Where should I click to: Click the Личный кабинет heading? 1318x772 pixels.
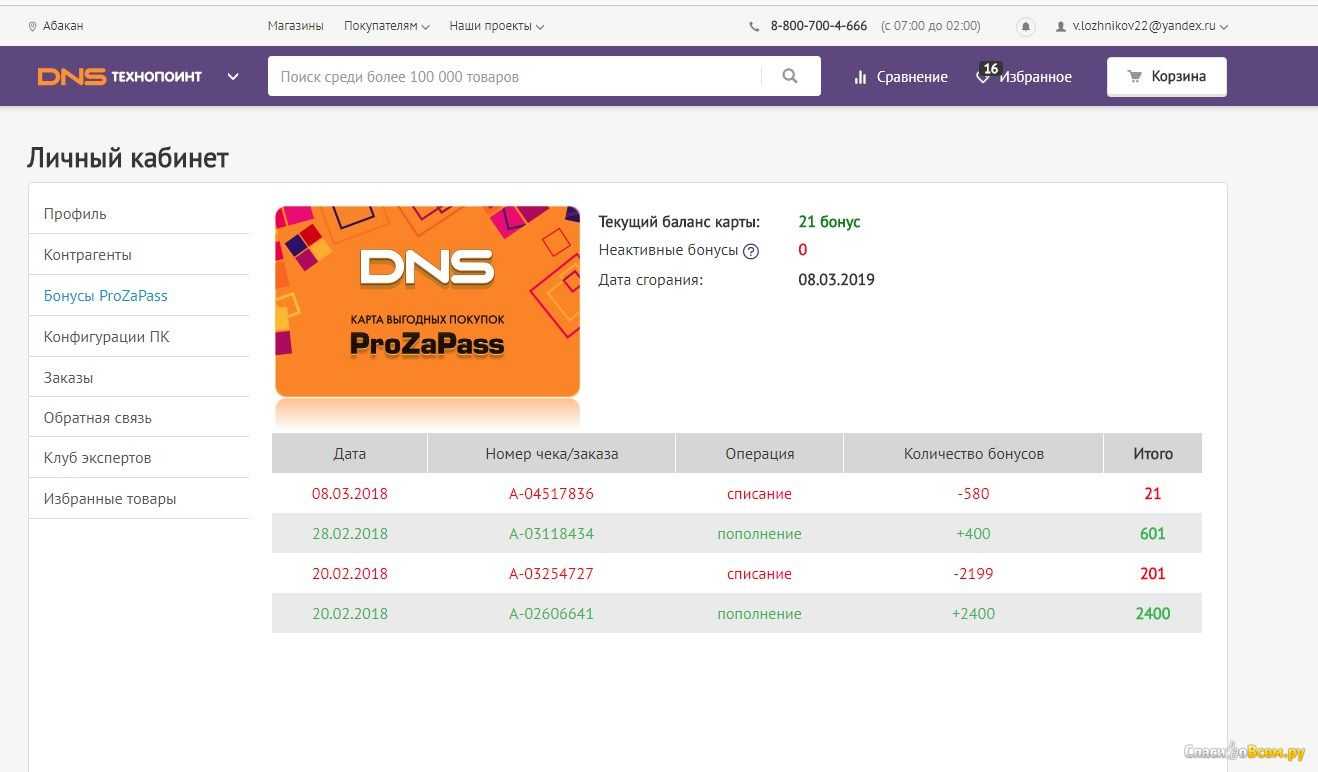click(128, 158)
